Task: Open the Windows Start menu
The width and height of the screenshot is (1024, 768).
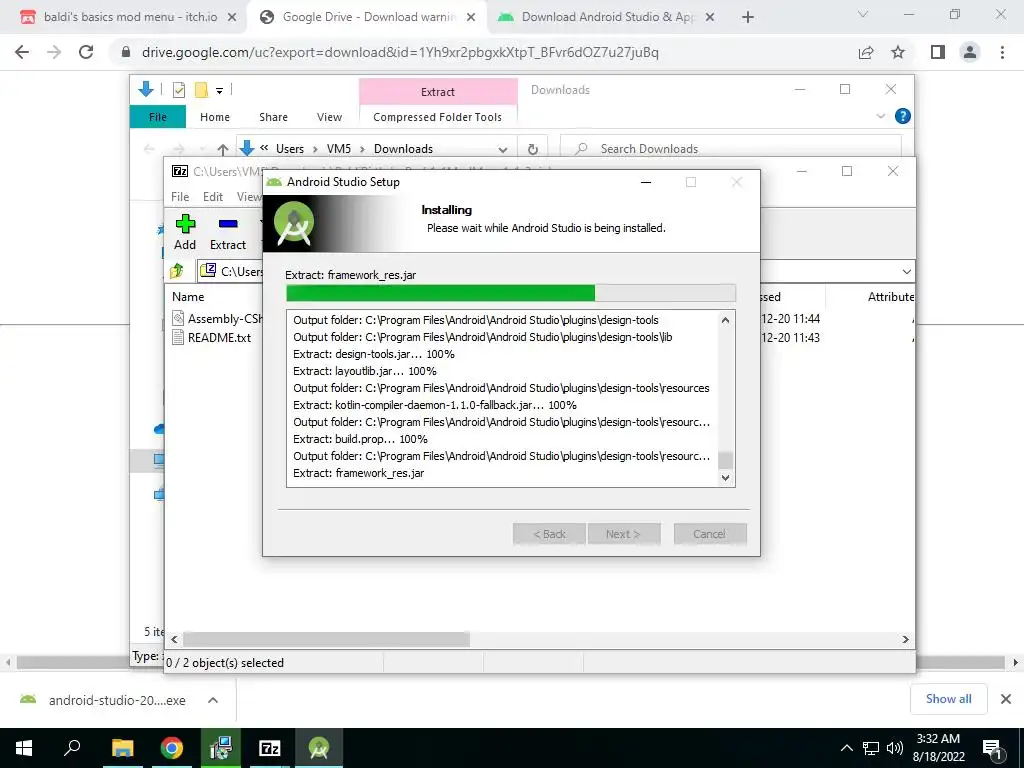Action: (x=24, y=748)
